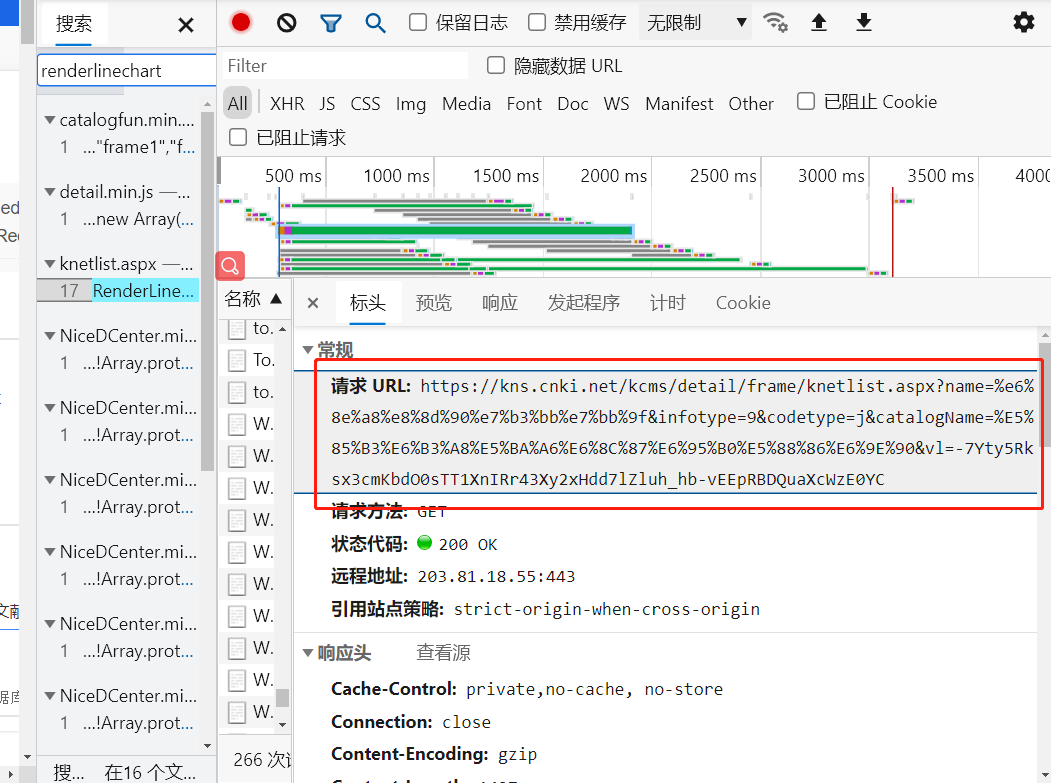The width and height of the screenshot is (1051, 783).
Task: Filter requests by Img type
Action: 411,105
